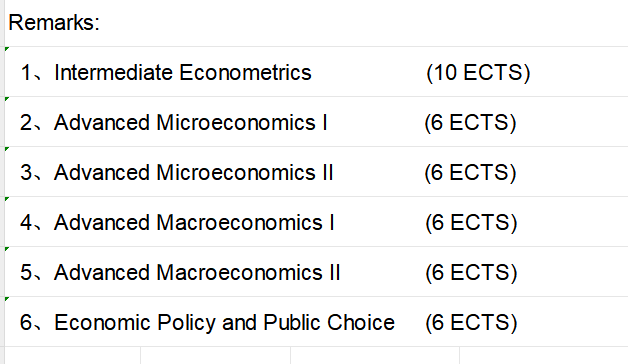628x364 pixels.
Task: Click green error indicator on Econometrics row
Action: click(x=7, y=49)
